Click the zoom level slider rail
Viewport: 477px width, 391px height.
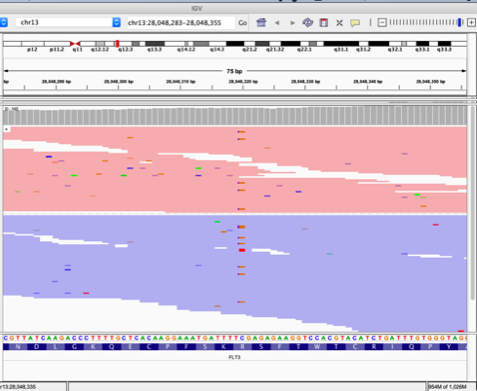click(427, 23)
